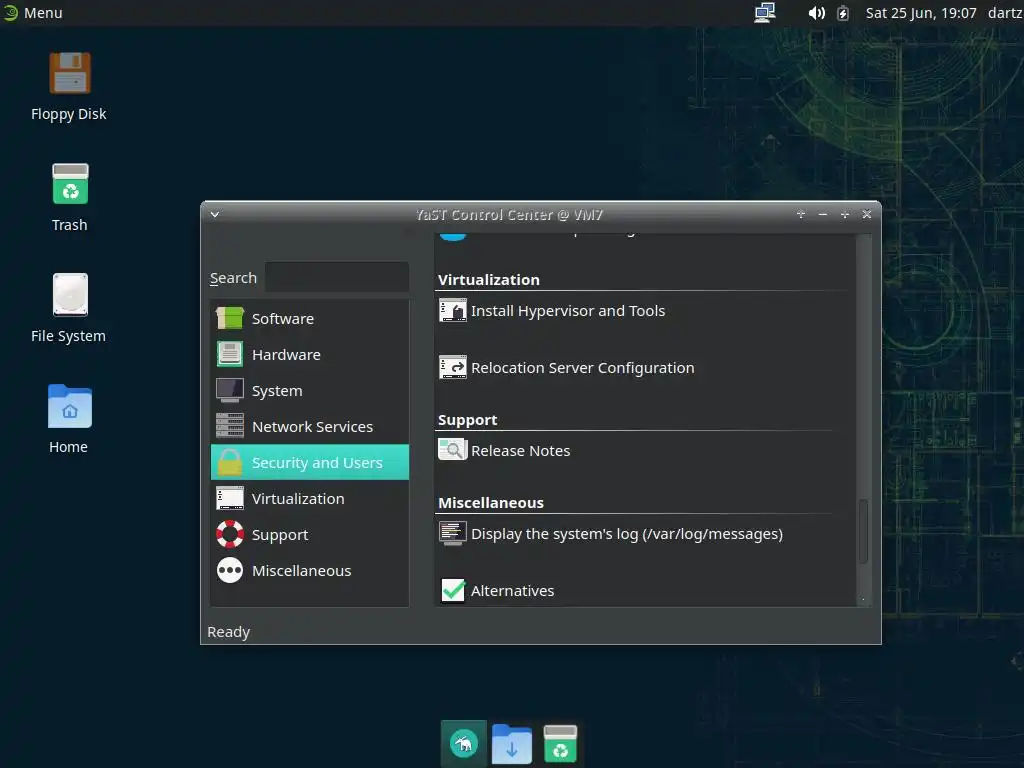
Task: Click the Support section heading
Action: (x=468, y=420)
